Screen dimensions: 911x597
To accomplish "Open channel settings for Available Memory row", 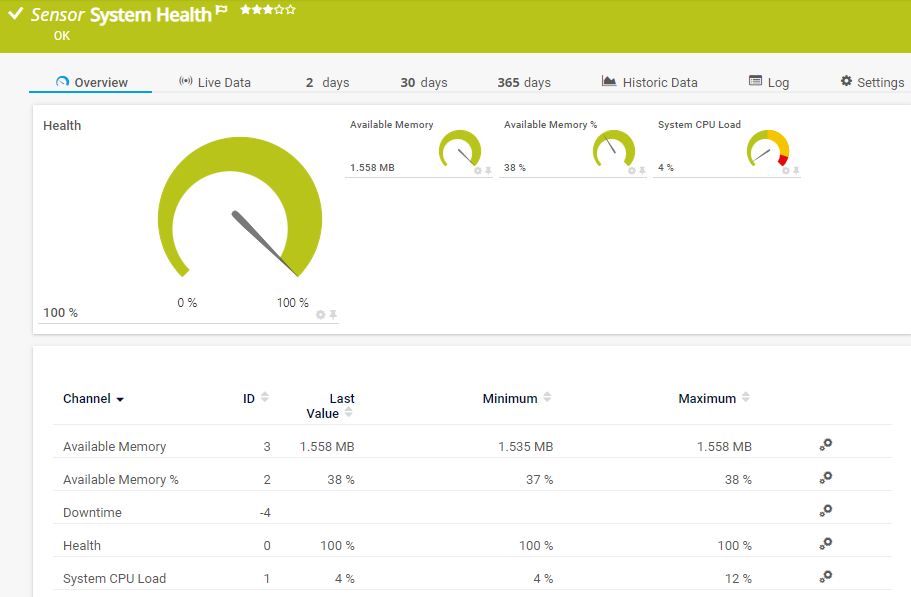I will [825, 446].
